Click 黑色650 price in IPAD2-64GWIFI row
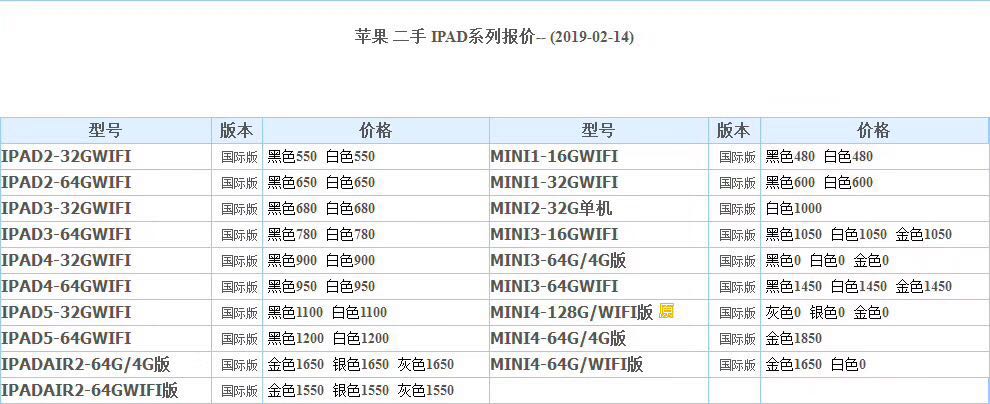Screen dimensions: 990x404 point(292,182)
